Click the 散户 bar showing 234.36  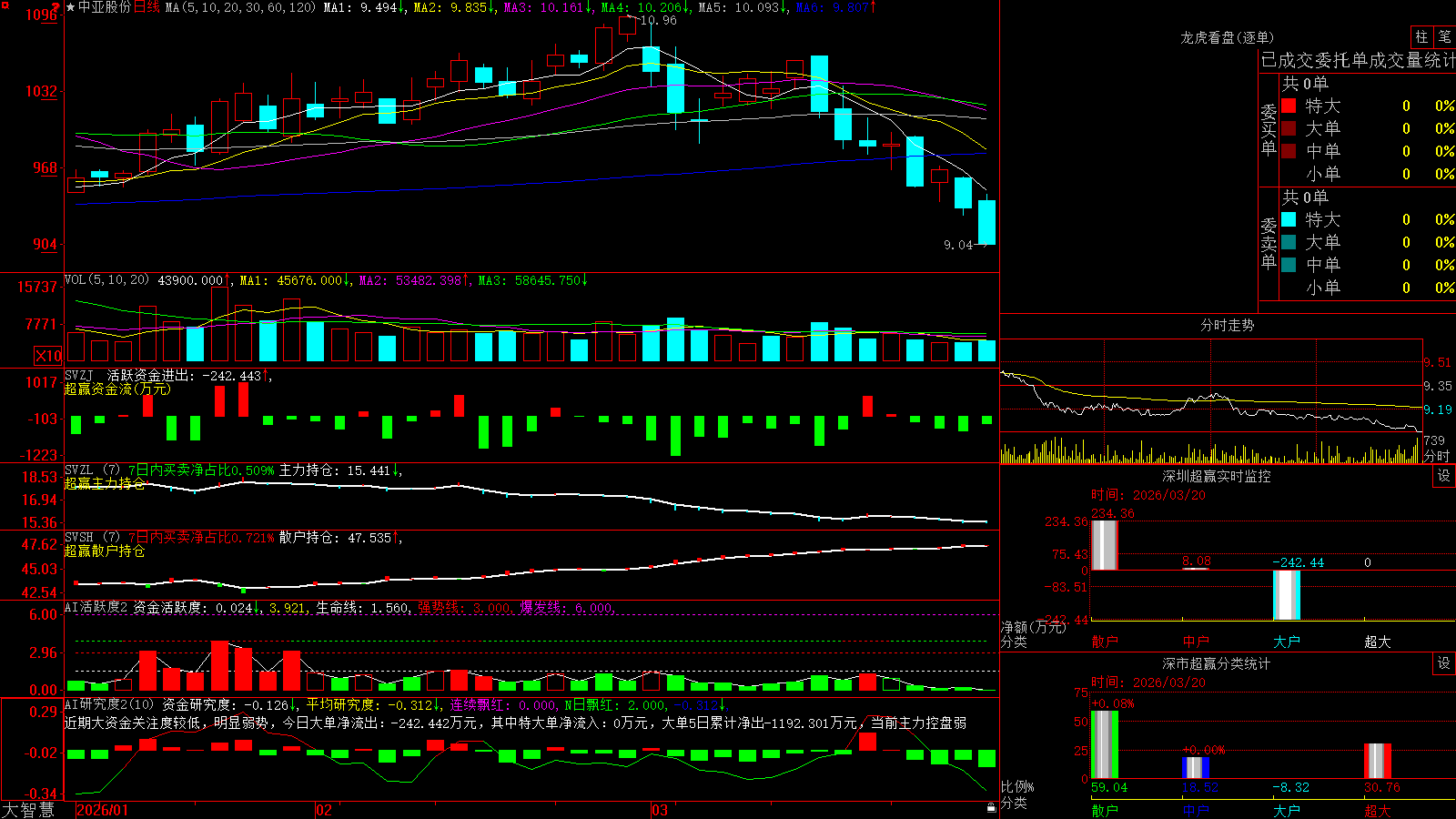coord(1104,545)
